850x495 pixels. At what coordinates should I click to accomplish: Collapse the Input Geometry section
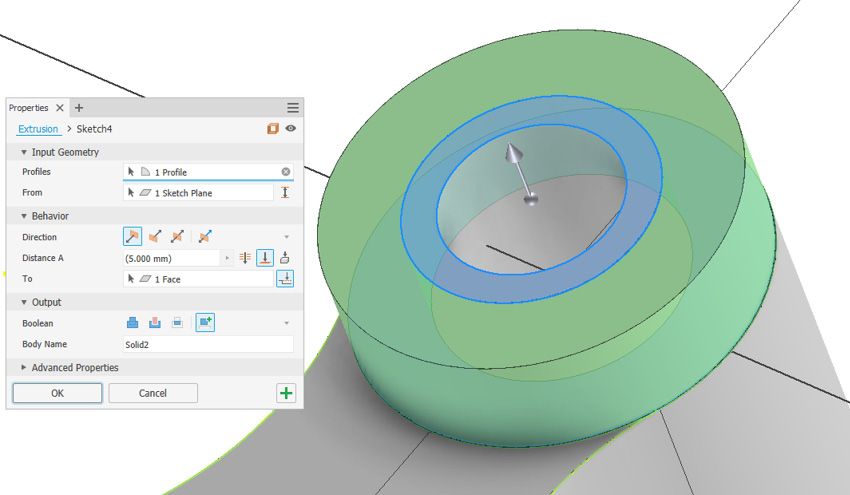pos(24,152)
